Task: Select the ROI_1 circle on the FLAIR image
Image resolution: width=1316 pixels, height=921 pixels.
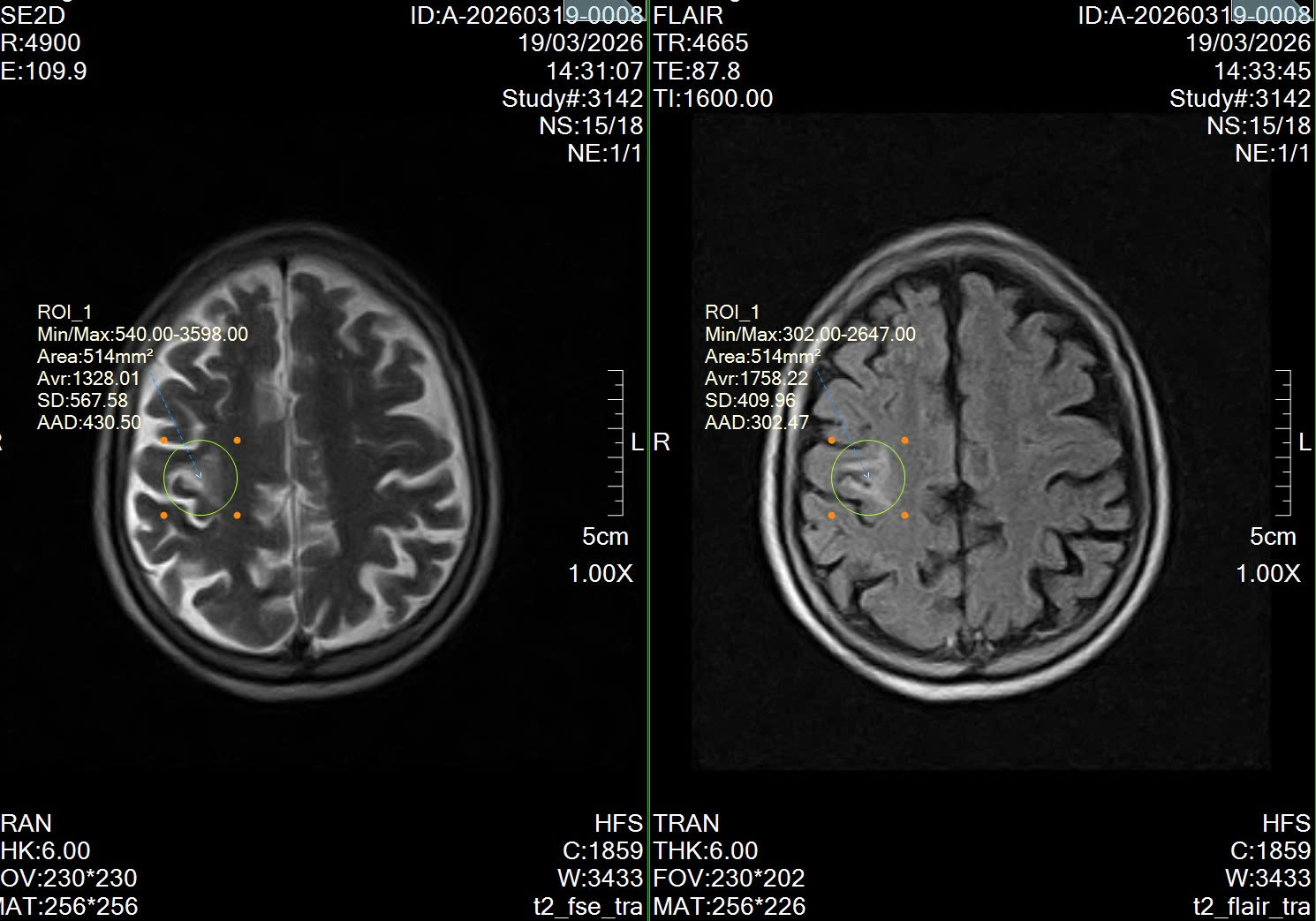Action: [x=868, y=477]
